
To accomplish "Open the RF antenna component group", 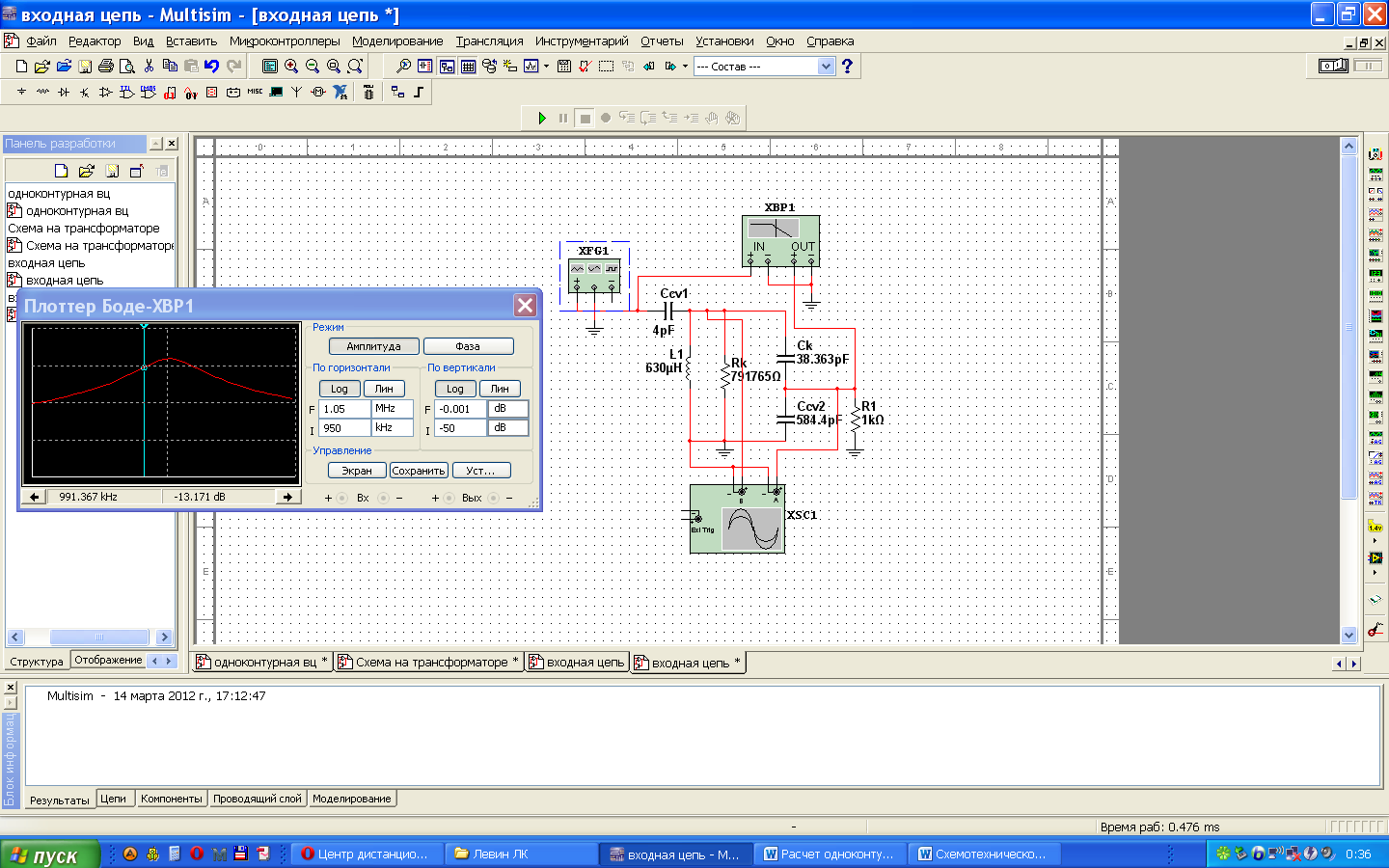I will pos(297,93).
